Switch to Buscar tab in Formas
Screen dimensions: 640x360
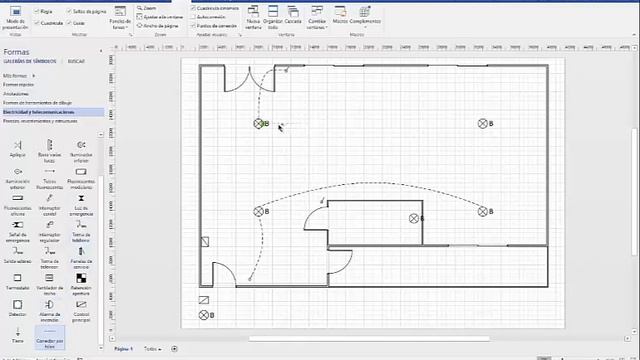click(76, 61)
